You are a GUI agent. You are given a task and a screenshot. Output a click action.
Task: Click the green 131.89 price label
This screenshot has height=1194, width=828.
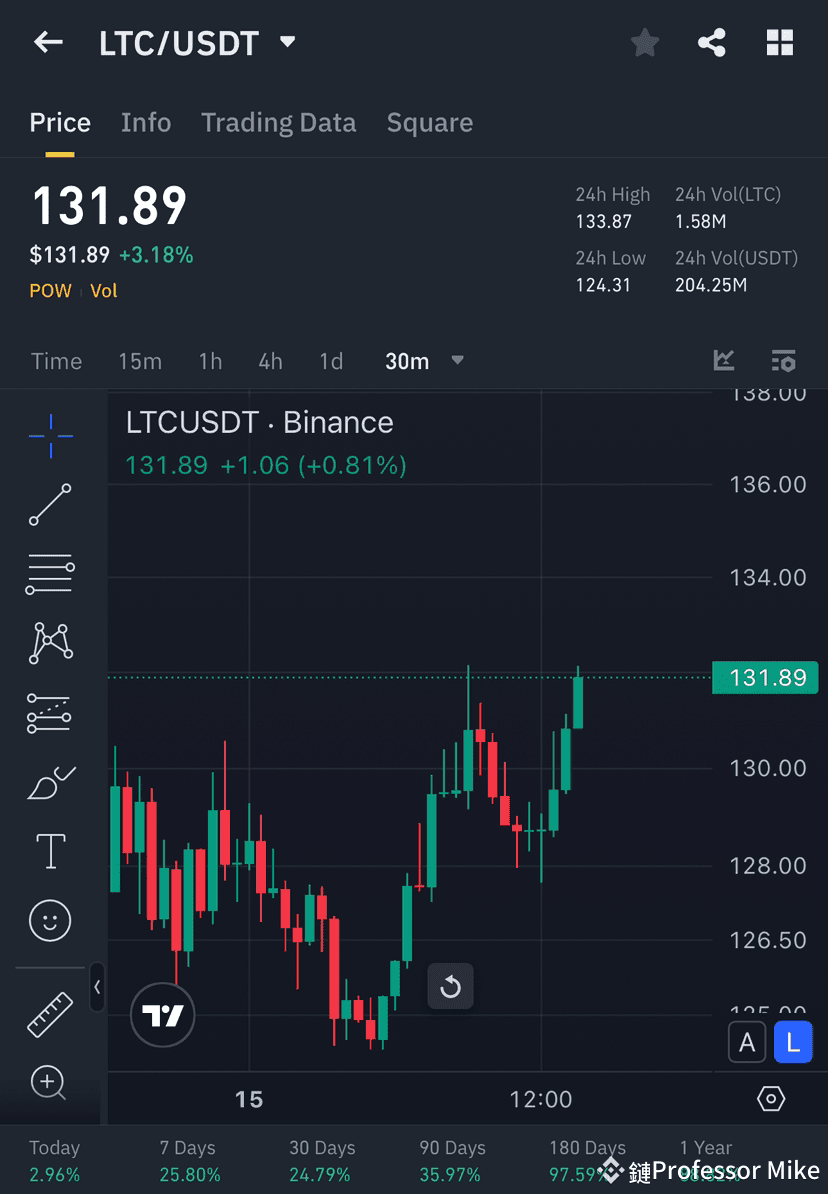tap(765, 678)
